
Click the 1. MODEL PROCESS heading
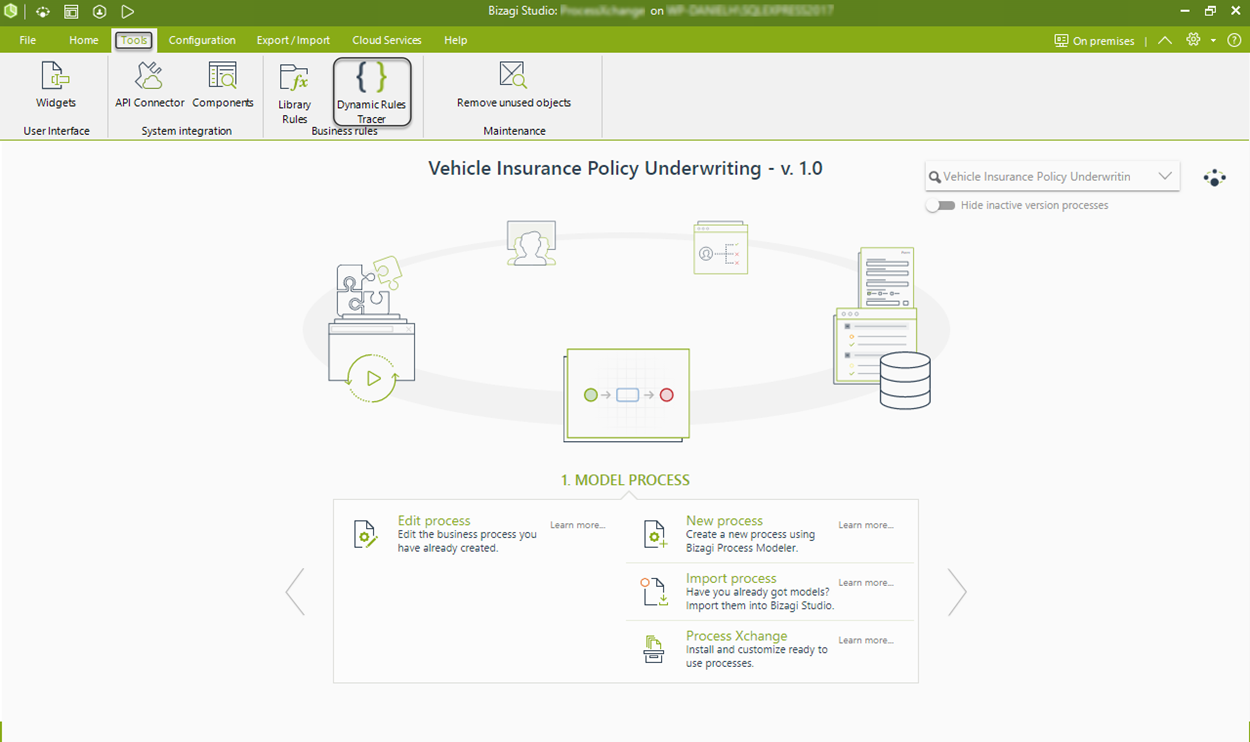(625, 480)
